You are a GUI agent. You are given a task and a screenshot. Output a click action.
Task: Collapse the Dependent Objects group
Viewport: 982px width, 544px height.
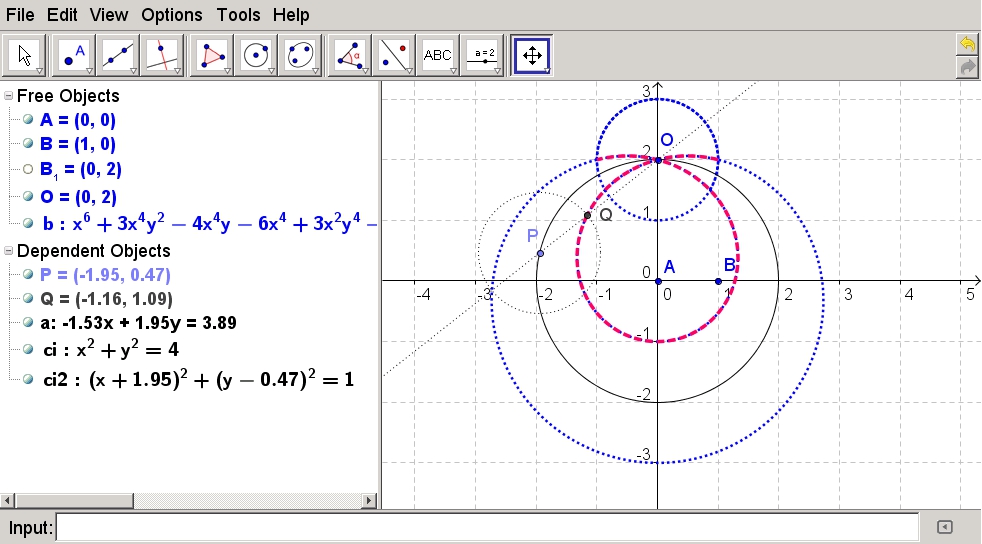9,251
